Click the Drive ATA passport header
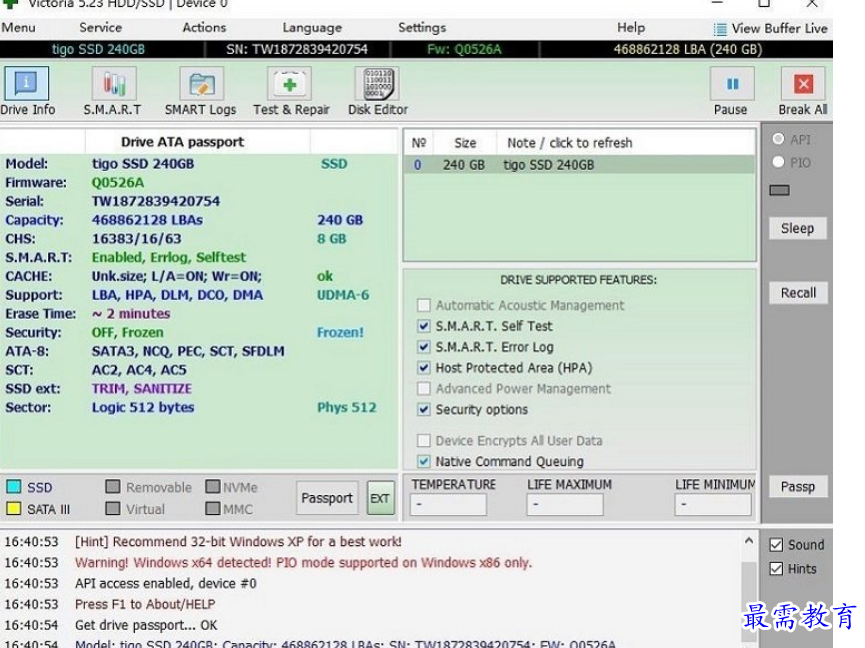Viewport: 865px width, 648px height. (183, 142)
